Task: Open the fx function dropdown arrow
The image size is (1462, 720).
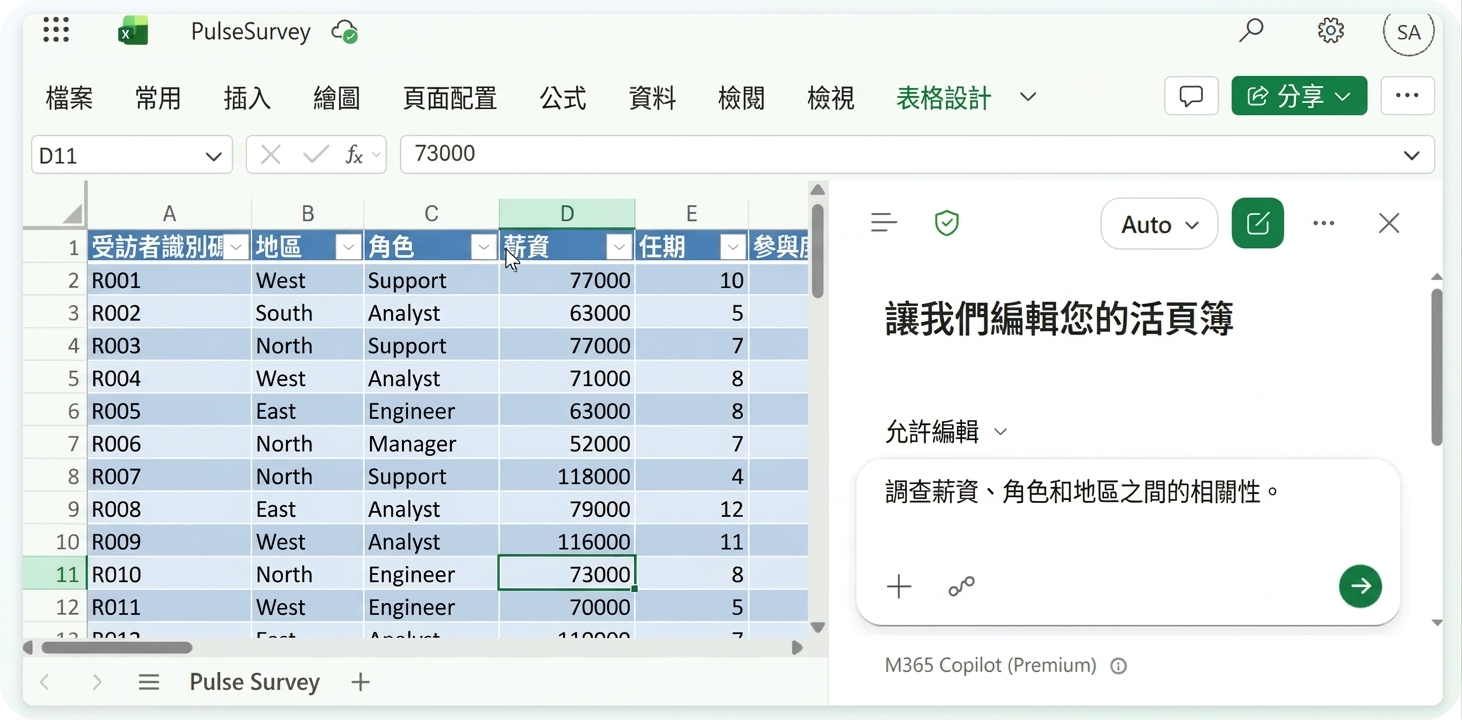Action: tap(376, 155)
